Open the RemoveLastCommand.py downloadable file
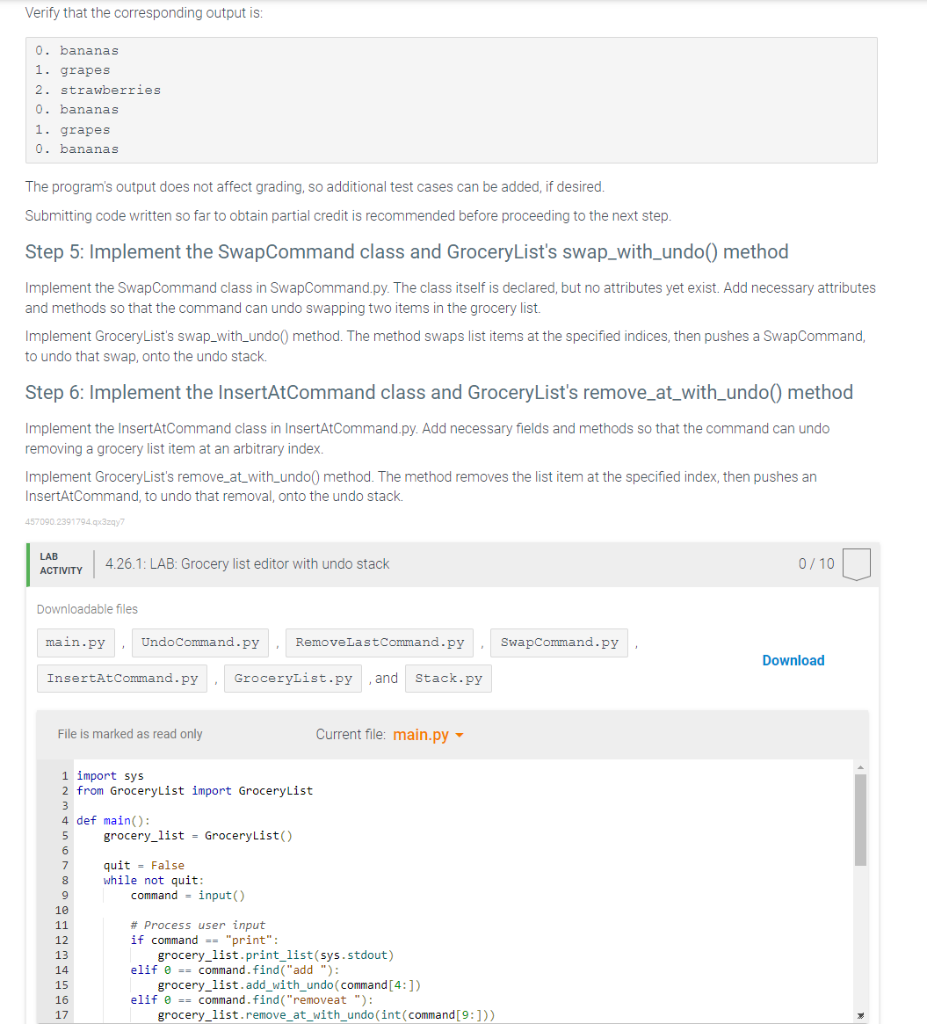This screenshot has height=1024, width=927. (379, 643)
